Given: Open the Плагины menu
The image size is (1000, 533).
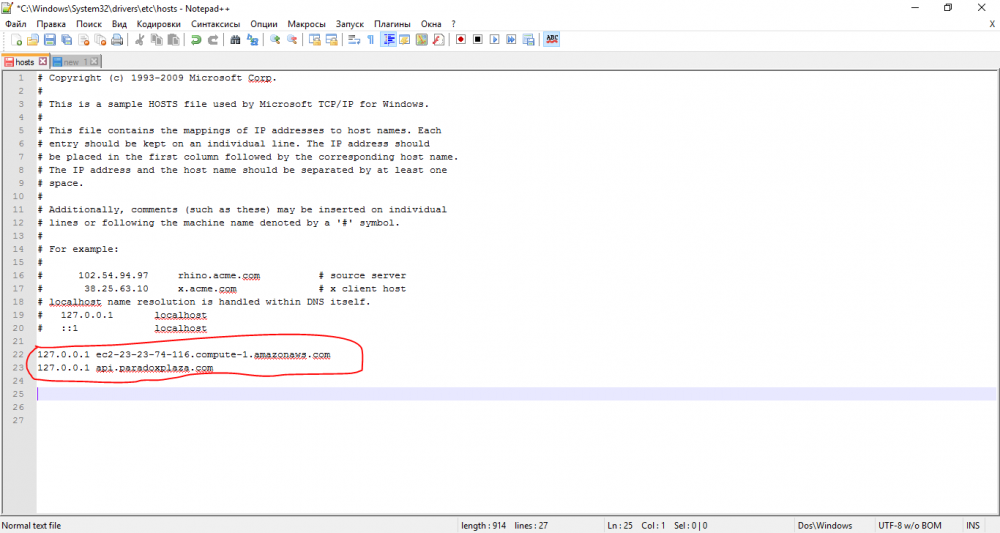Looking at the screenshot, I should (392, 24).
